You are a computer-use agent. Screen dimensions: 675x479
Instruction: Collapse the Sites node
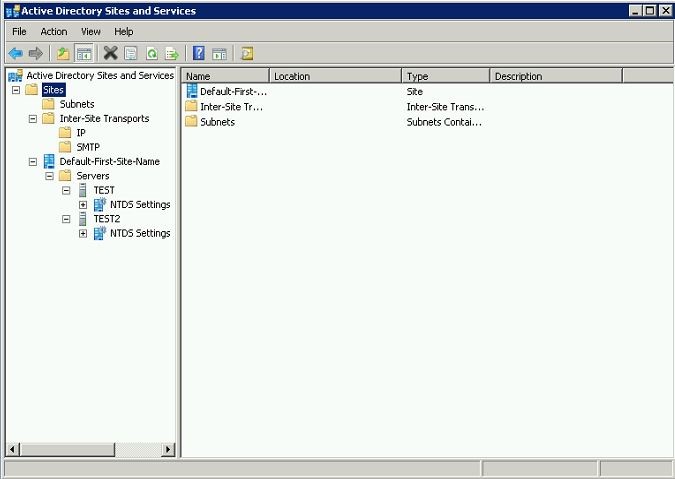point(16,90)
